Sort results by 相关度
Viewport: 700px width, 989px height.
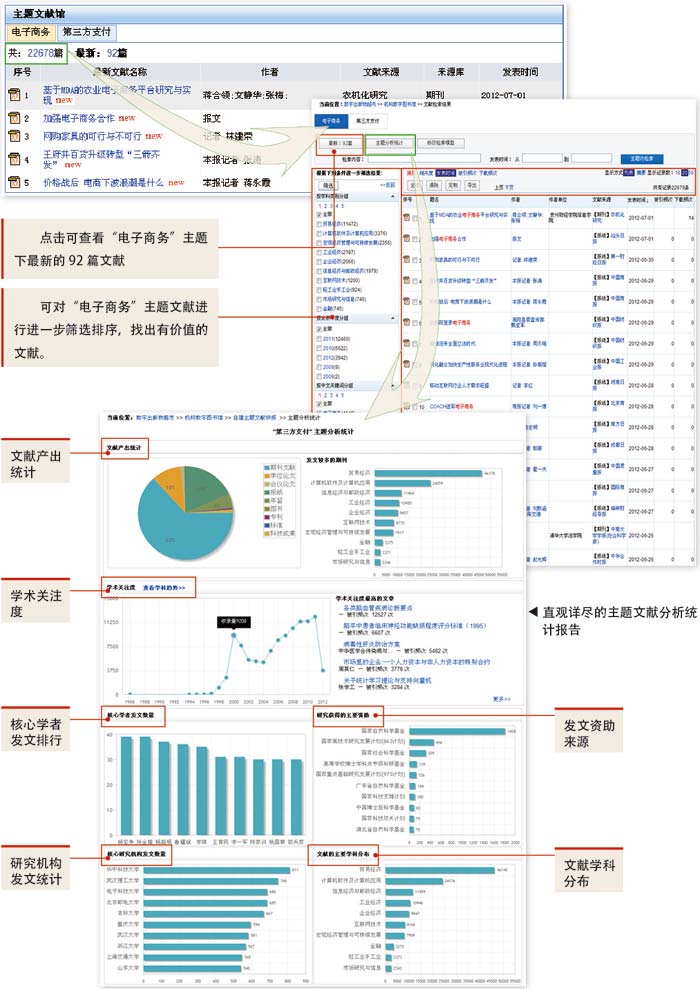coord(426,173)
